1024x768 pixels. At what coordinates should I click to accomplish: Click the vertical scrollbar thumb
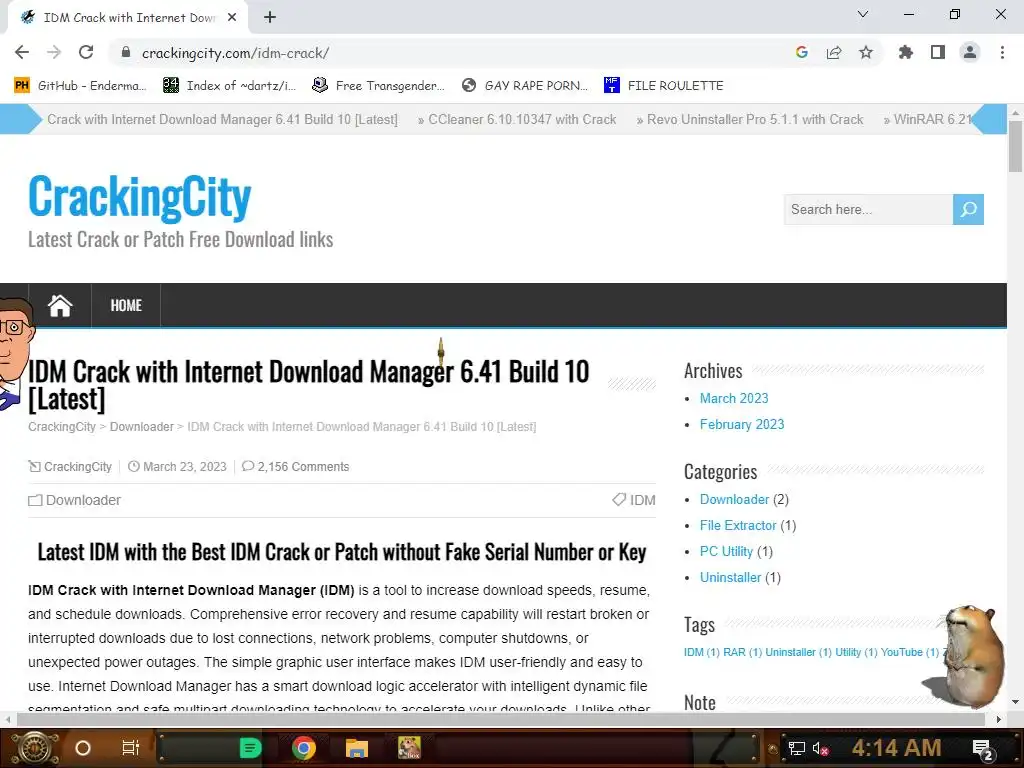(x=1016, y=146)
